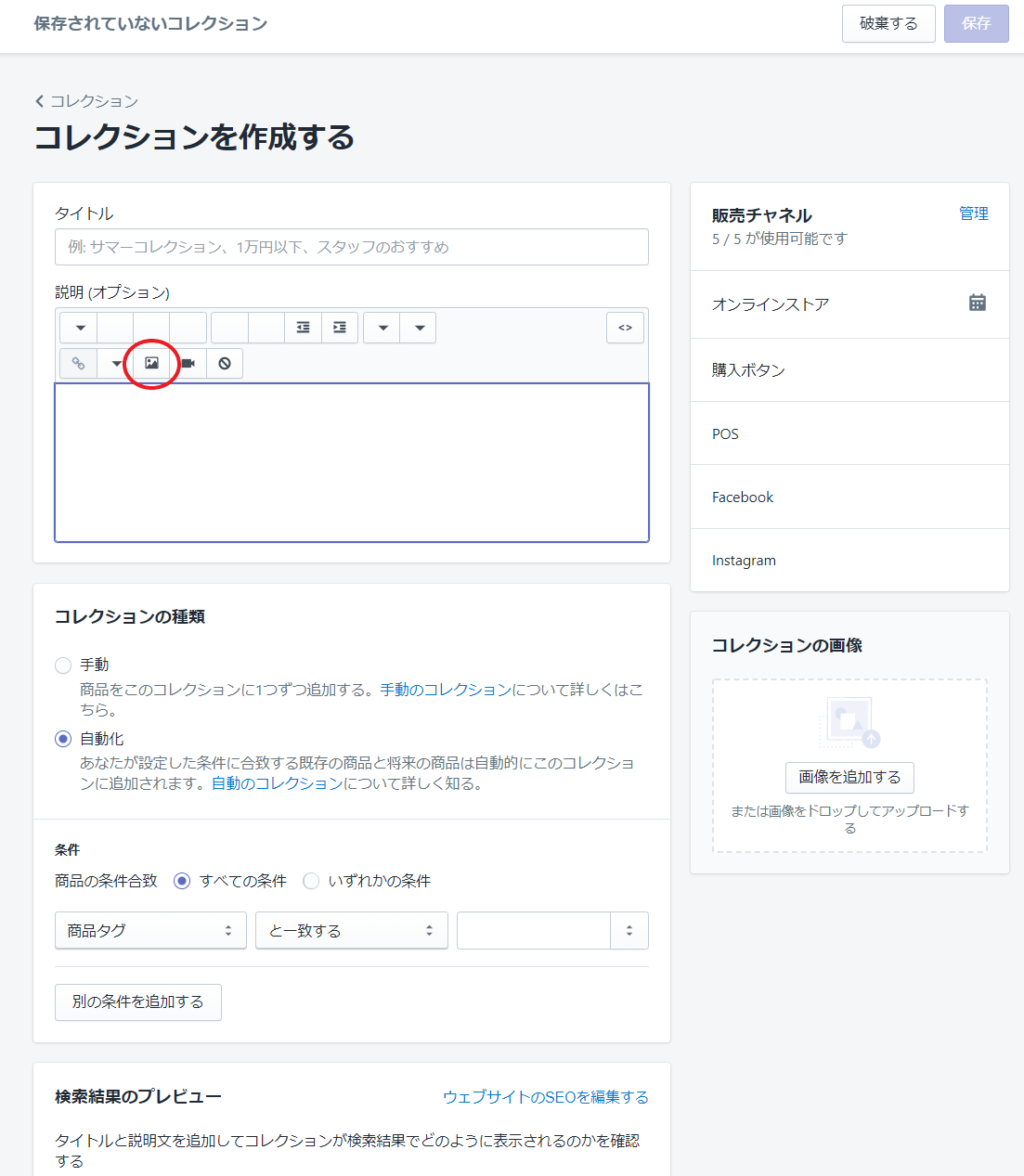Click the 5 / 5 が使用可能です text
Viewport: 1024px width, 1176px height.
[780, 239]
